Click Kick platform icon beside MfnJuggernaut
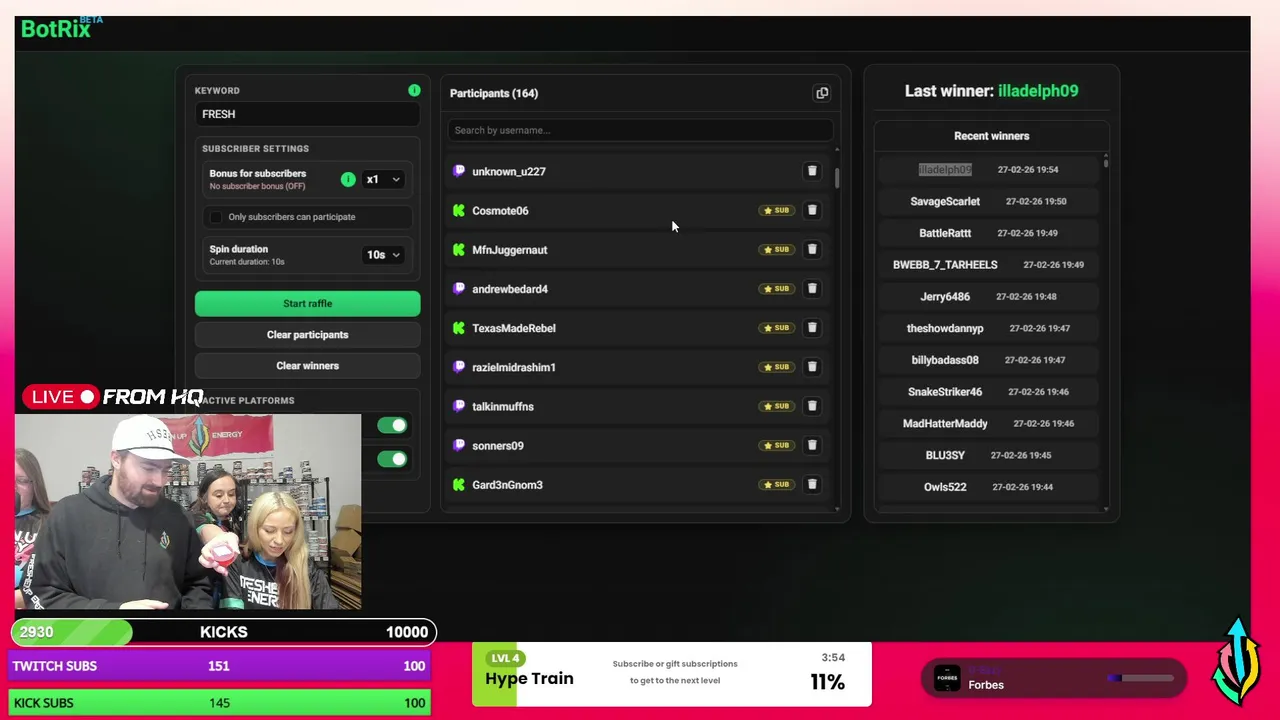The width and height of the screenshot is (1280, 720). click(x=459, y=249)
